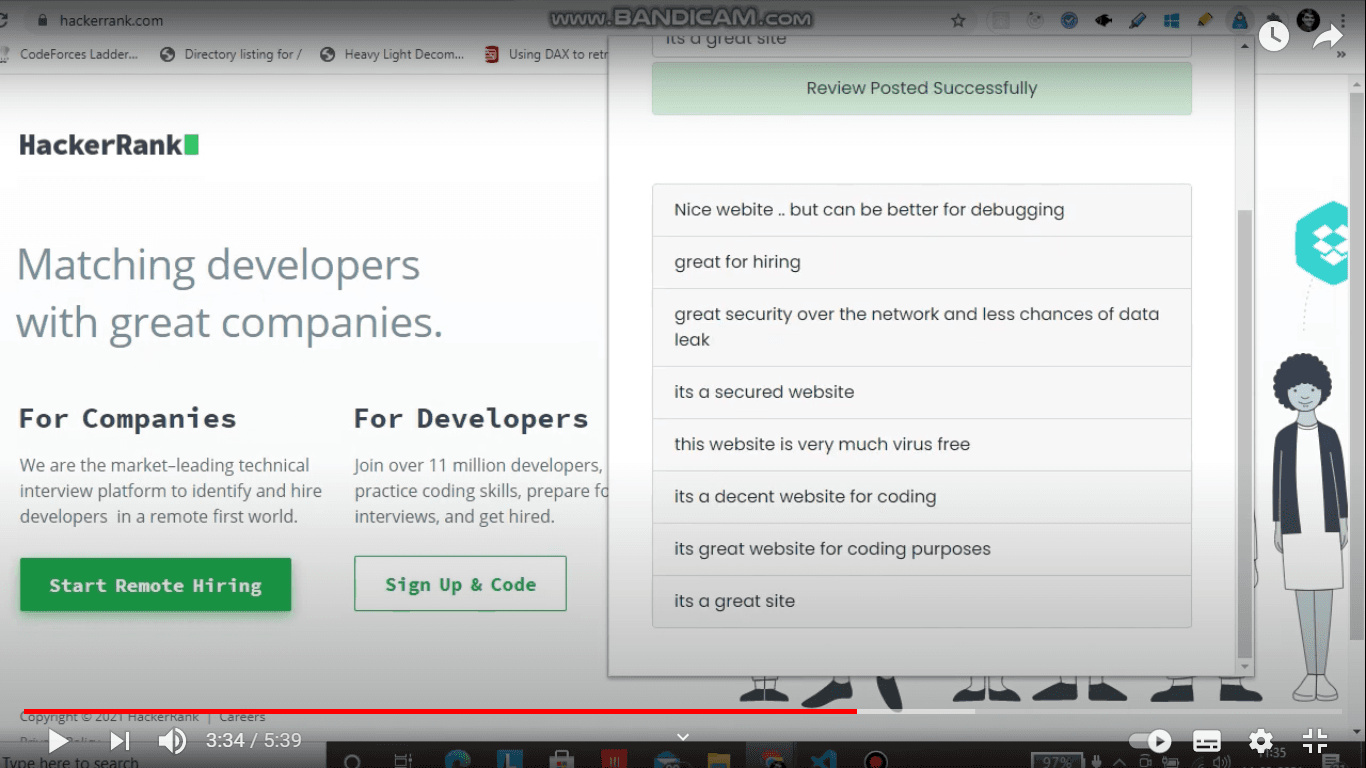Open the video settings gear
Screen dimensions: 1366x768
1261,741
